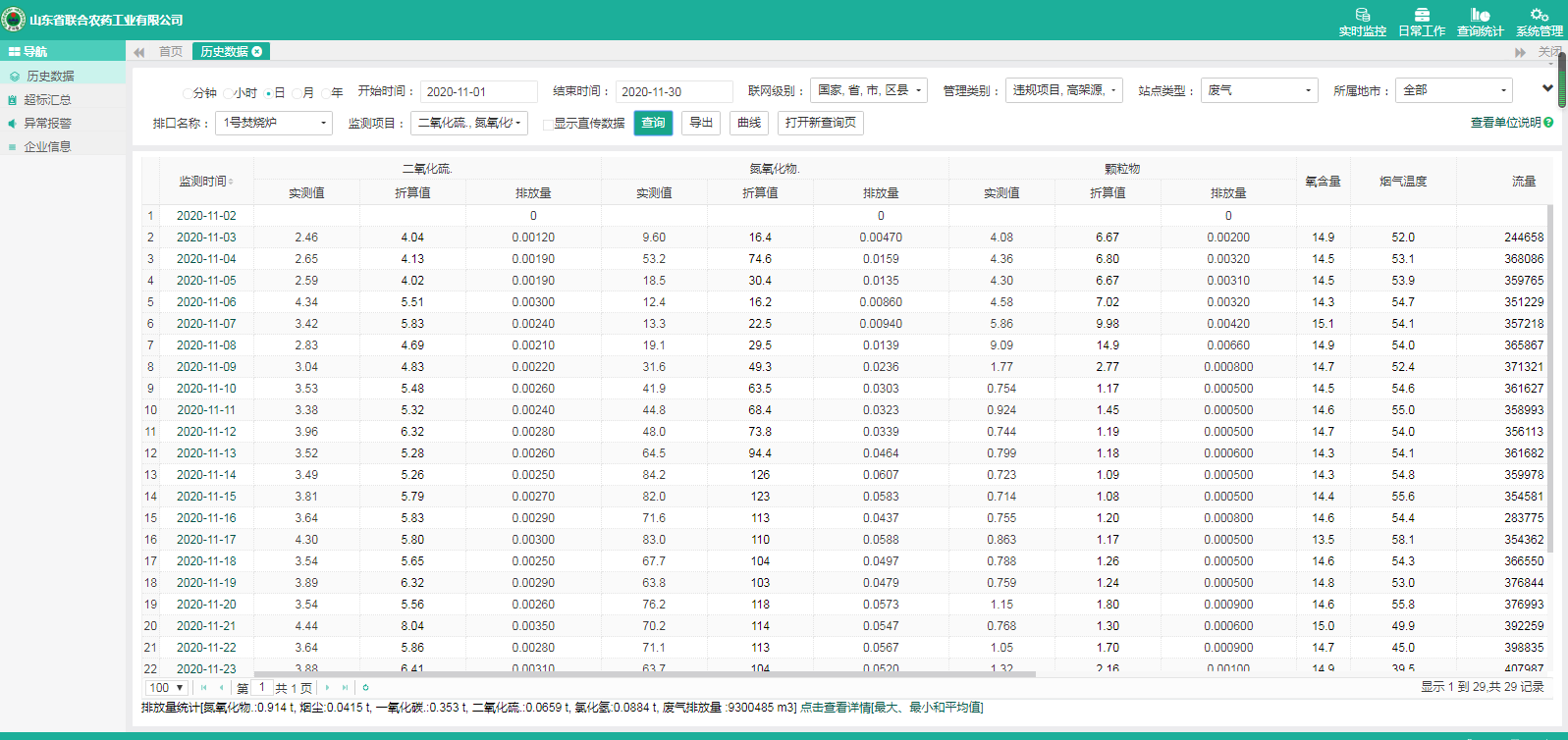The height and width of the screenshot is (740, 1568).
Task: Enable the 显示直传数据 checkbox
Action: [548, 124]
